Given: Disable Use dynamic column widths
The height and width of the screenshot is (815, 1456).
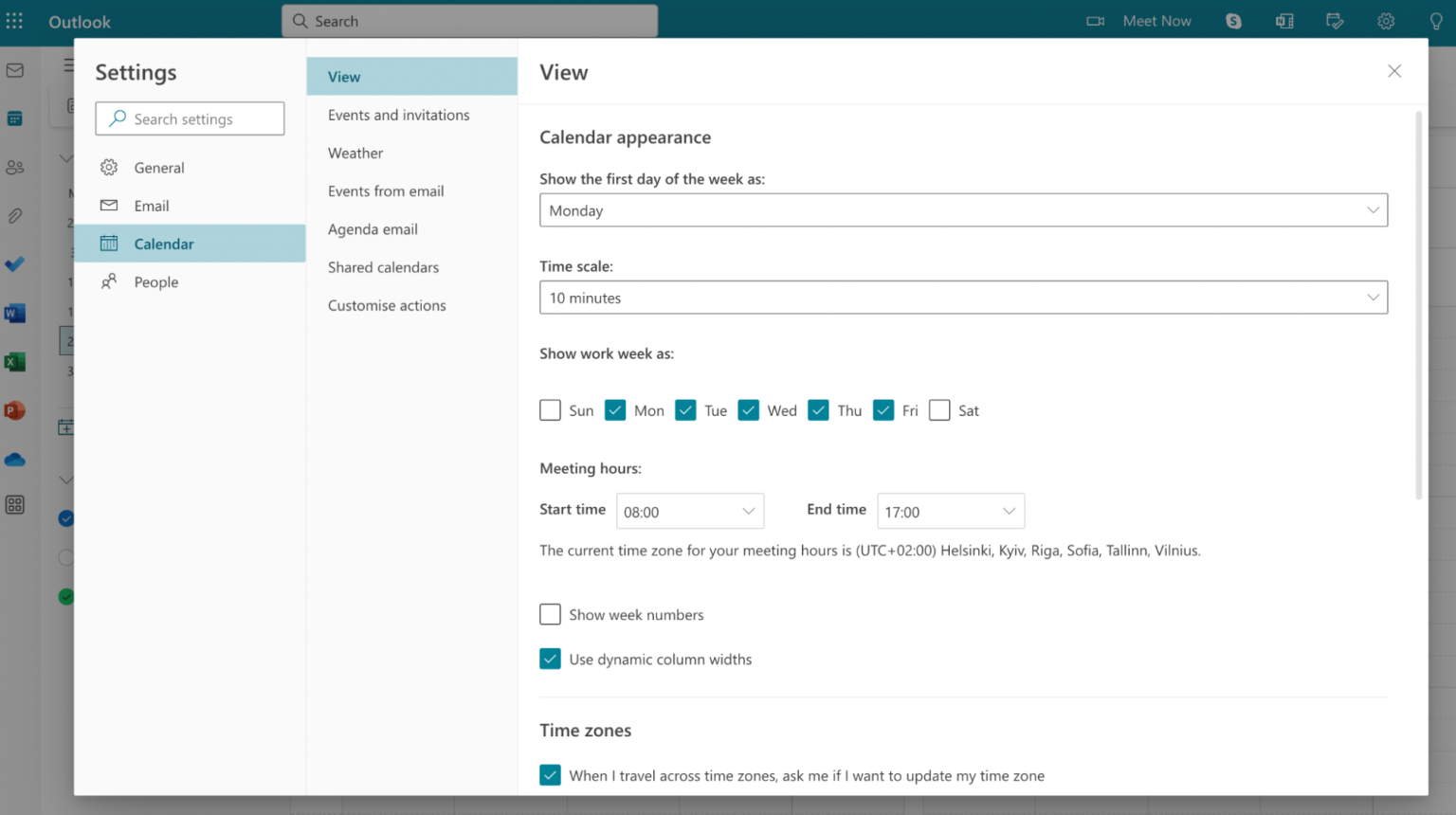Looking at the screenshot, I should tap(550, 659).
